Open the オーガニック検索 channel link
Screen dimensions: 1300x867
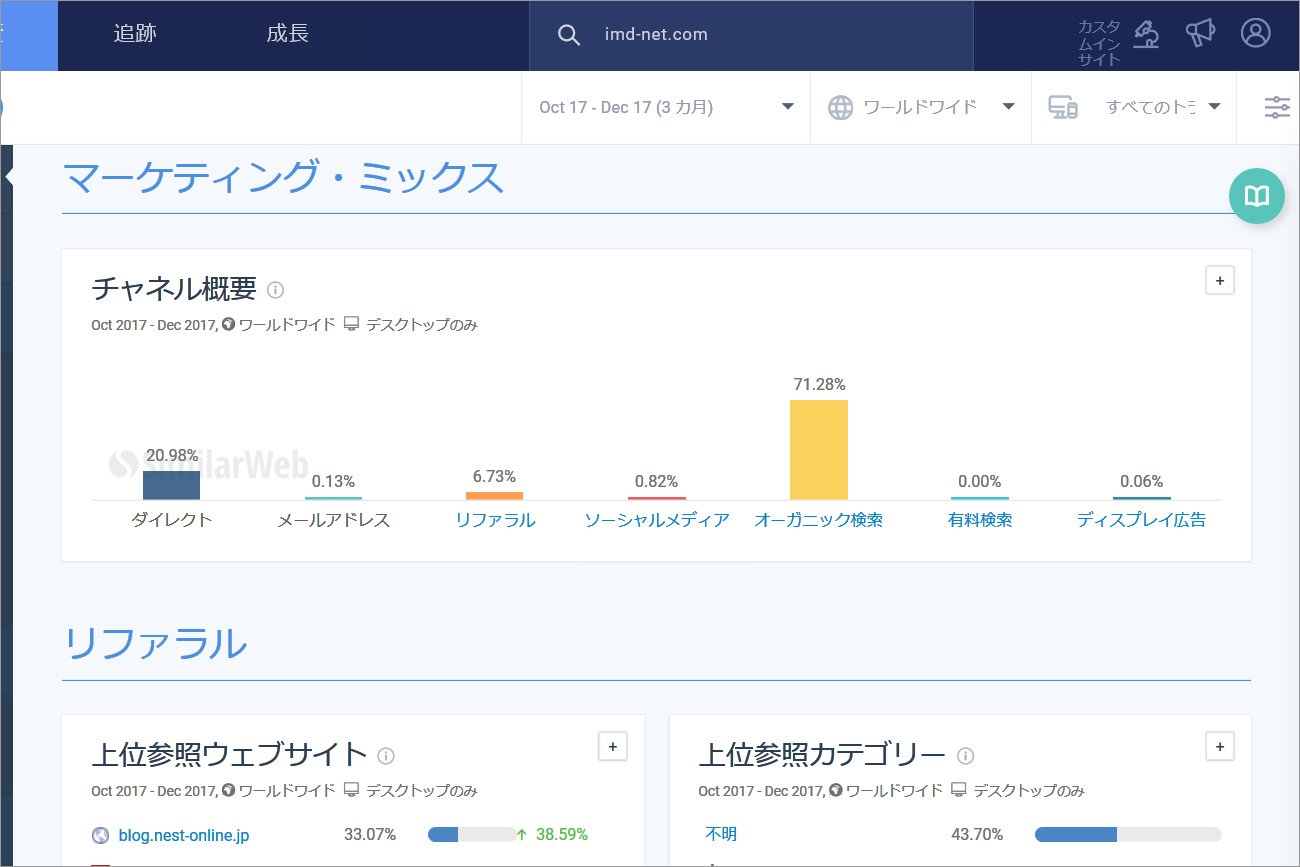click(819, 520)
